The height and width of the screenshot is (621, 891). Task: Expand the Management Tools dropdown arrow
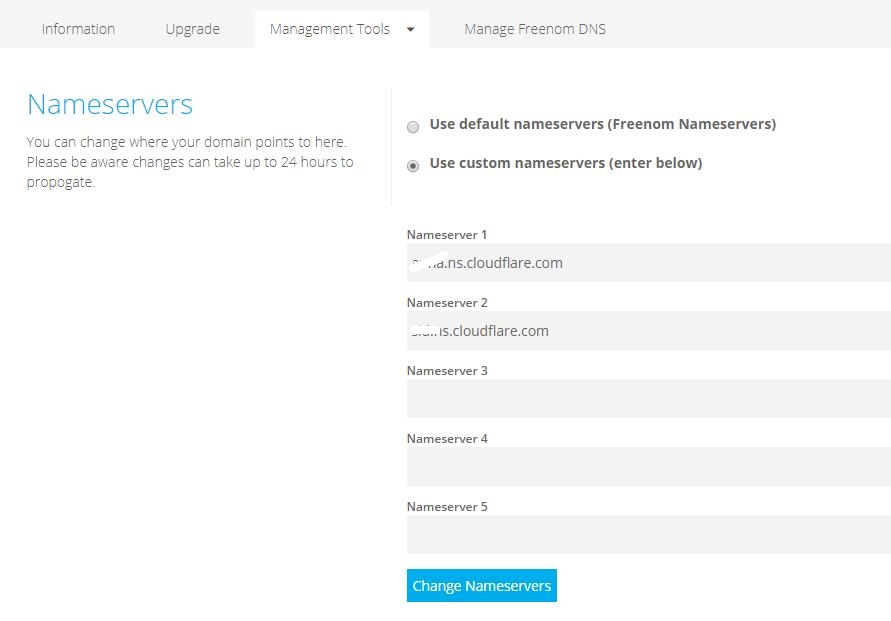click(x=410, y=29)
